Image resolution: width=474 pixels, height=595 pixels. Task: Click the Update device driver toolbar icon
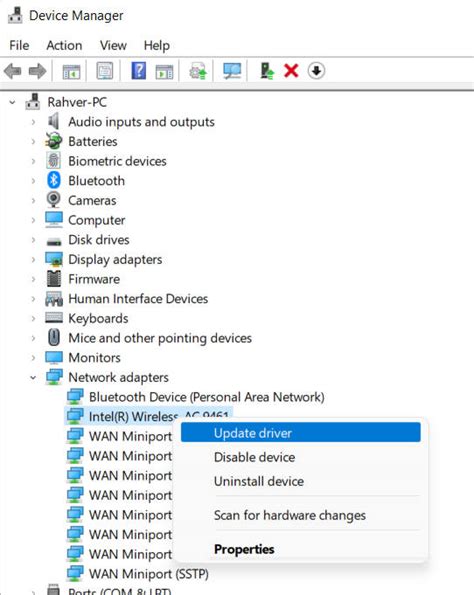pyautogui.click(x=267, y=71)
